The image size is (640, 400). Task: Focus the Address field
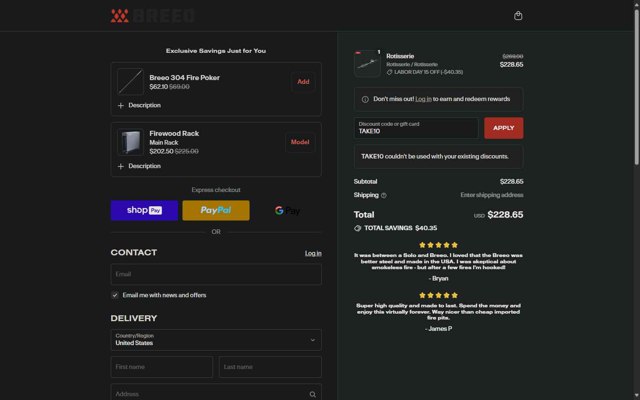216,393
